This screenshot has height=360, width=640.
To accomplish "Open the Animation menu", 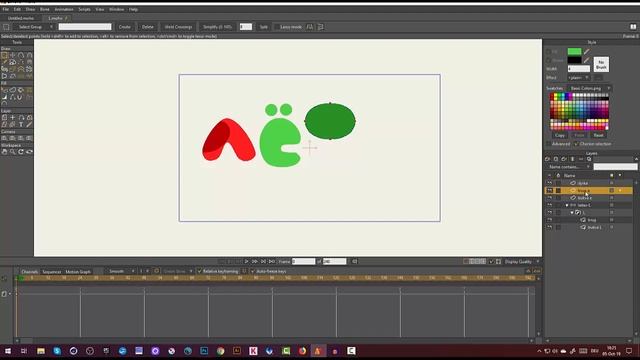I will 64,9.
